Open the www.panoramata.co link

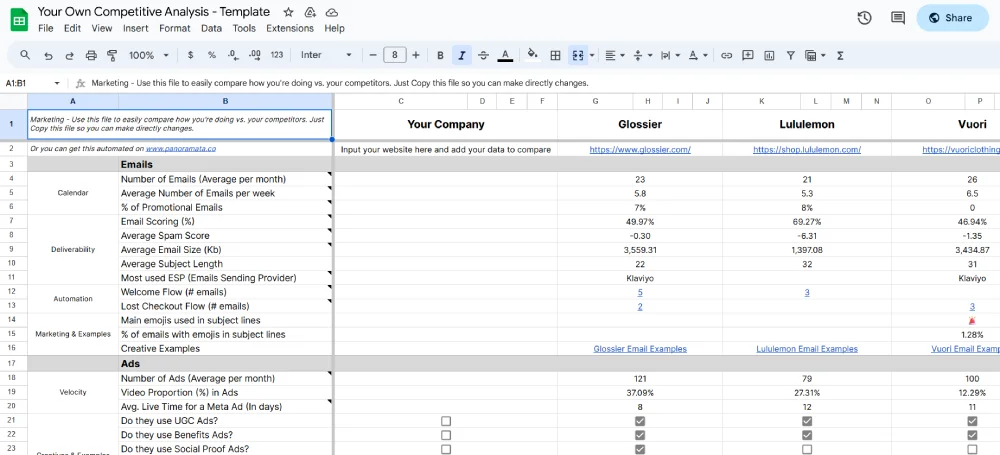(x=180, y=149)
